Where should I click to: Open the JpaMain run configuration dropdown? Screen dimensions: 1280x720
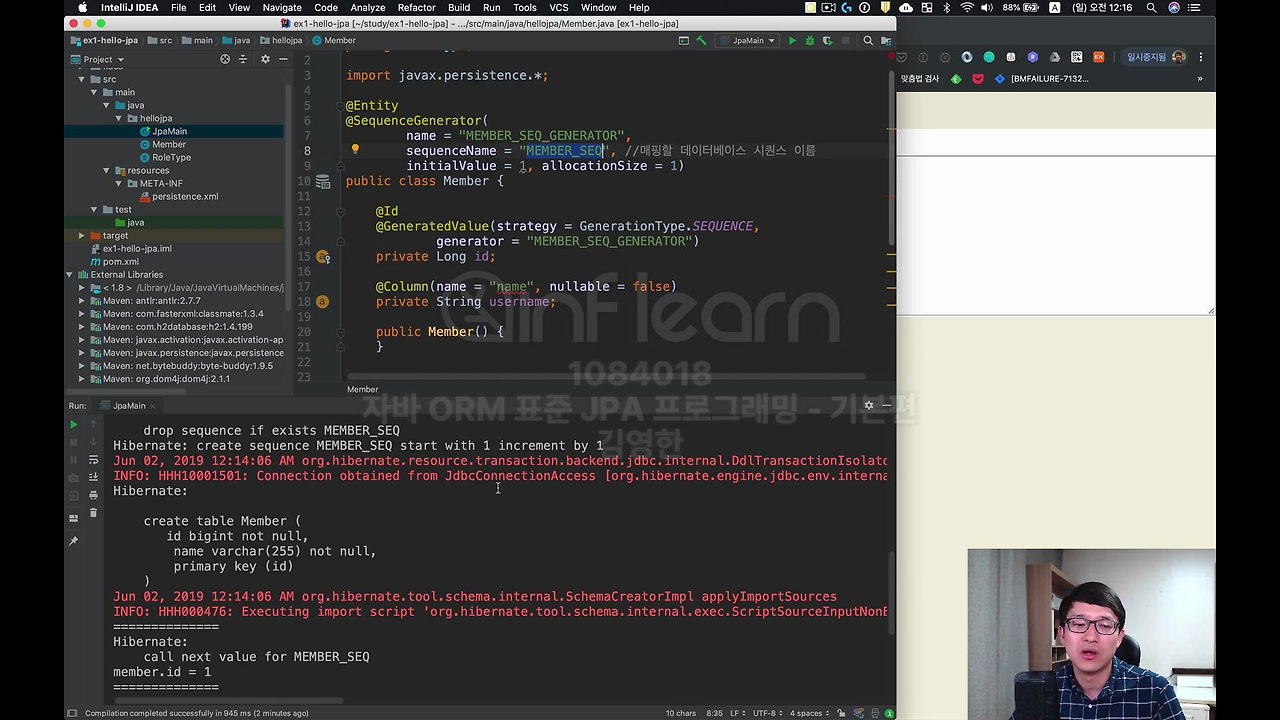pyautogui.click(x=748, y=41)
